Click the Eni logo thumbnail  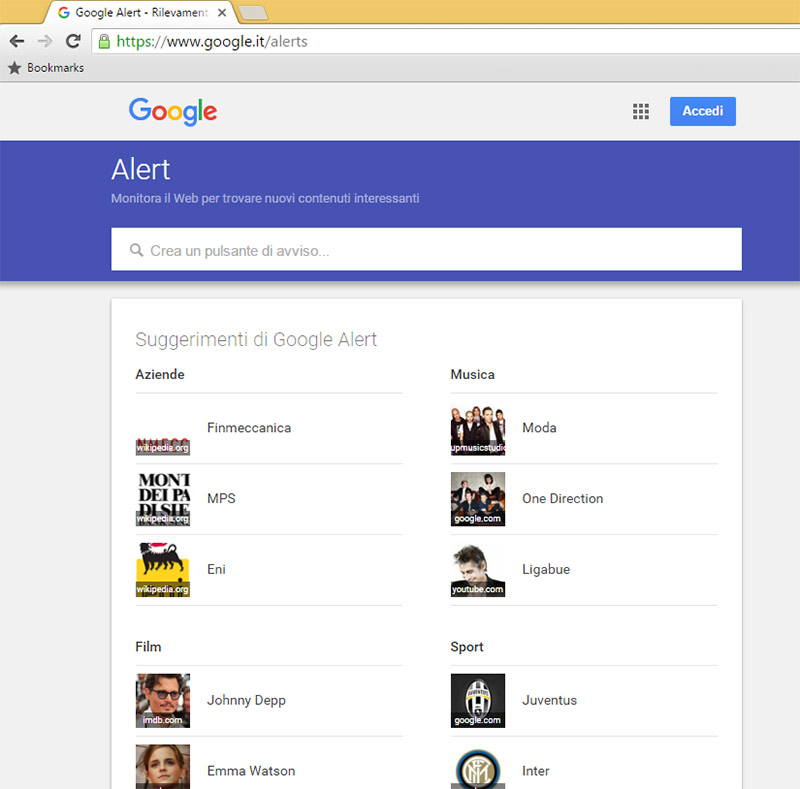click(x=163, y=570)
